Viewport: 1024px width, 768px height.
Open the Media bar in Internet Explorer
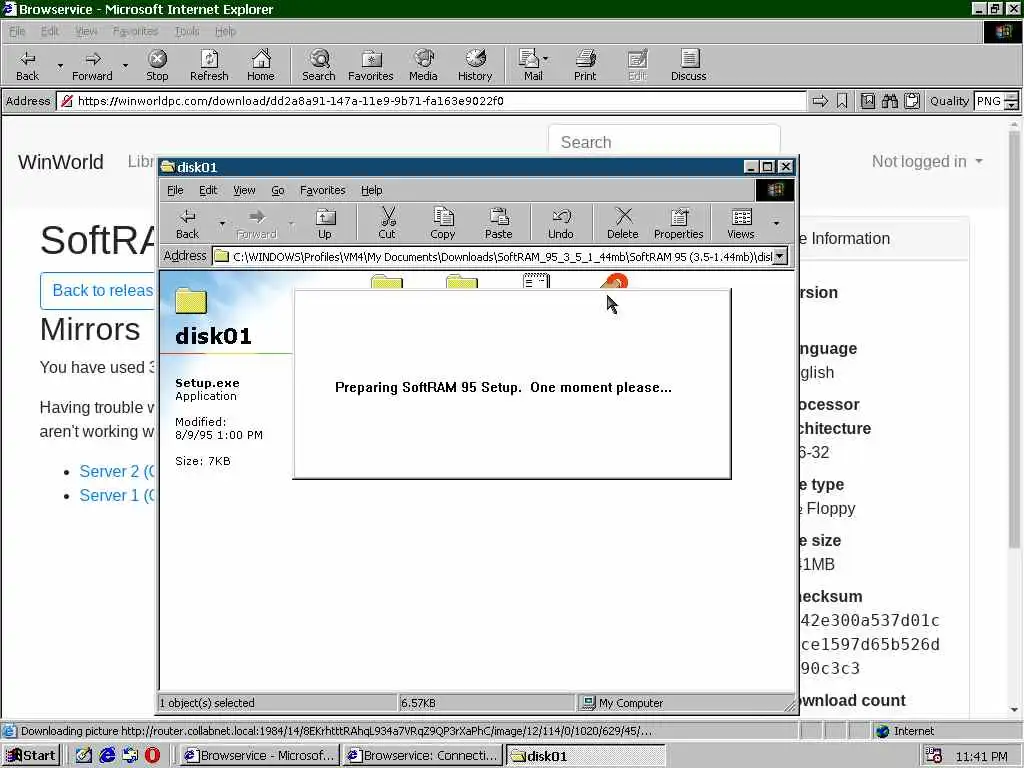(423, 65)
